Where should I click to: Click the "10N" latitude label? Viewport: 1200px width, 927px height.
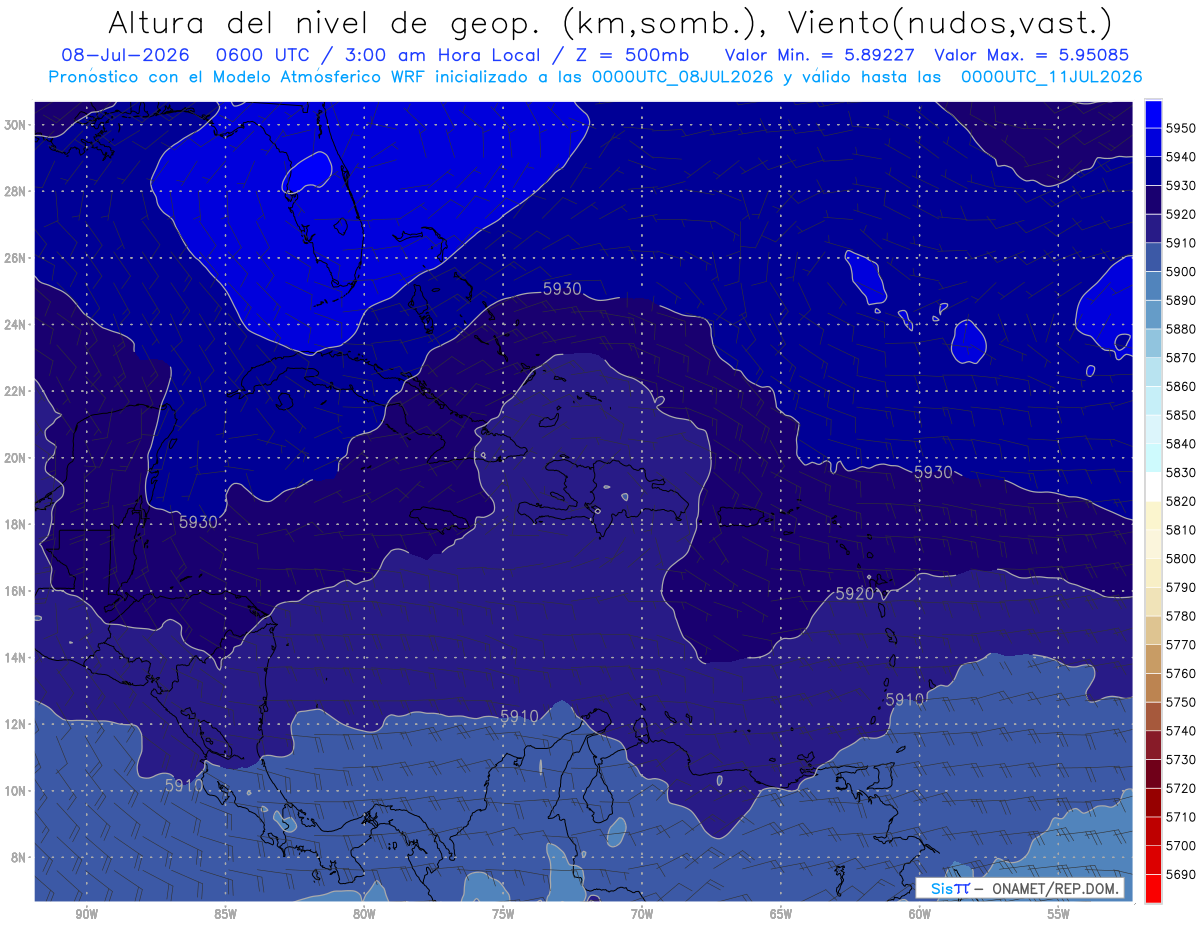[x=17, y=791]
